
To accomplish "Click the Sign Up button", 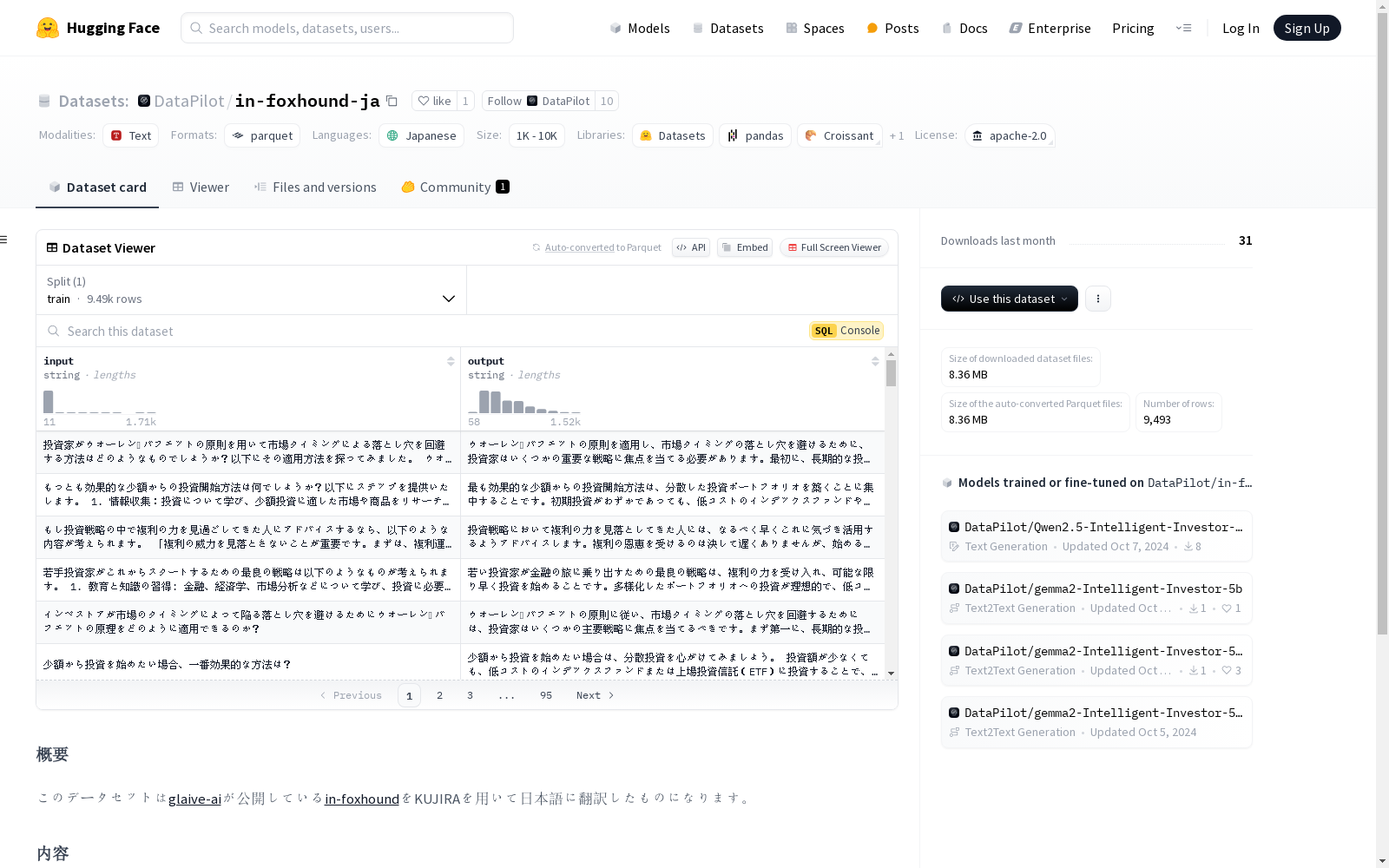I will 1307,28.
